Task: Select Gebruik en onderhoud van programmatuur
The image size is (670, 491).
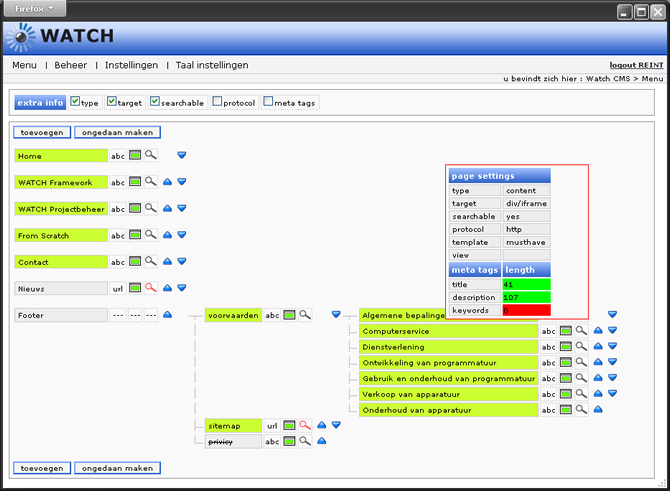Action: pos(448,379)
